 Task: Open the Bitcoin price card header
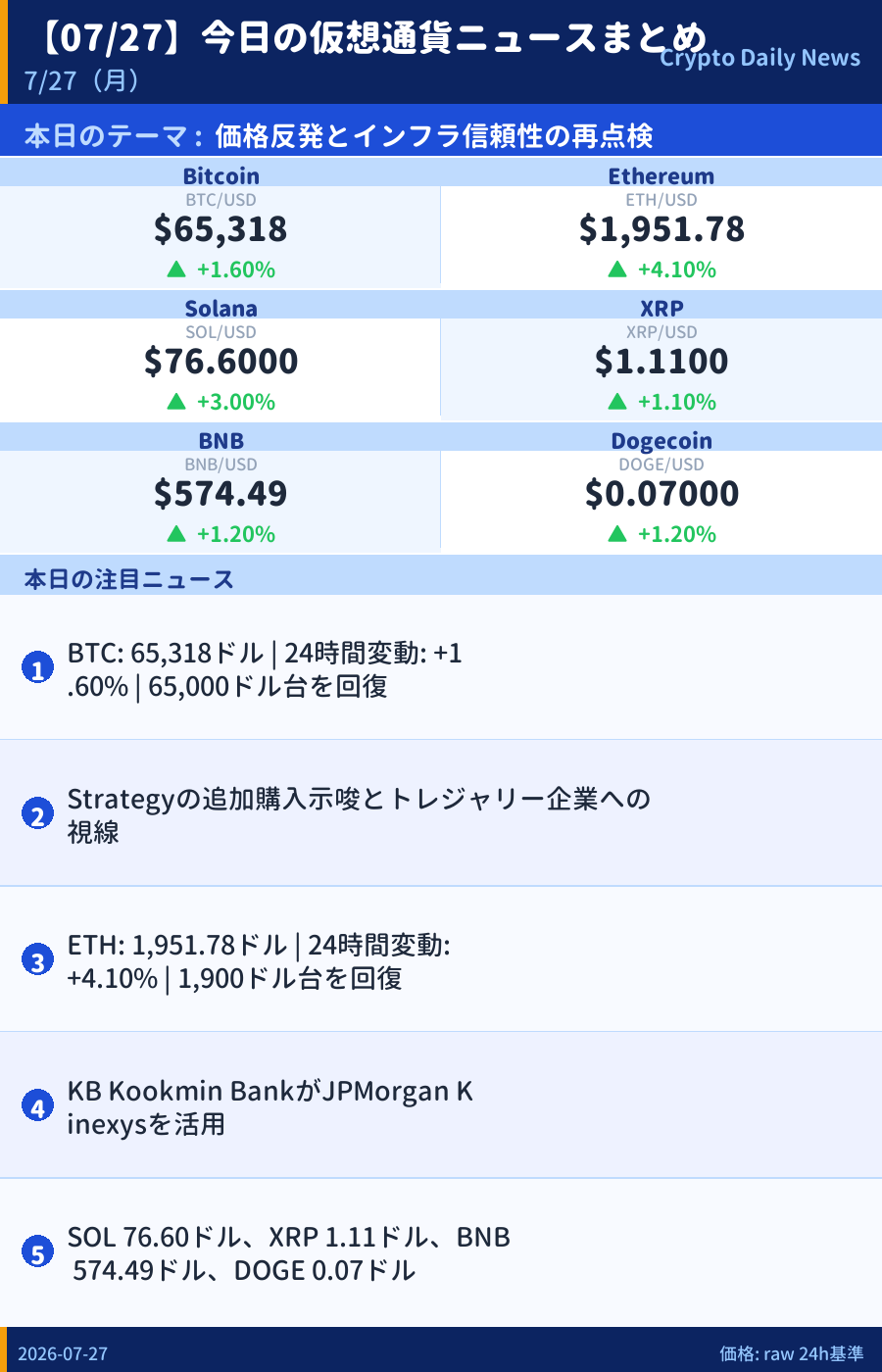point(220,175)
